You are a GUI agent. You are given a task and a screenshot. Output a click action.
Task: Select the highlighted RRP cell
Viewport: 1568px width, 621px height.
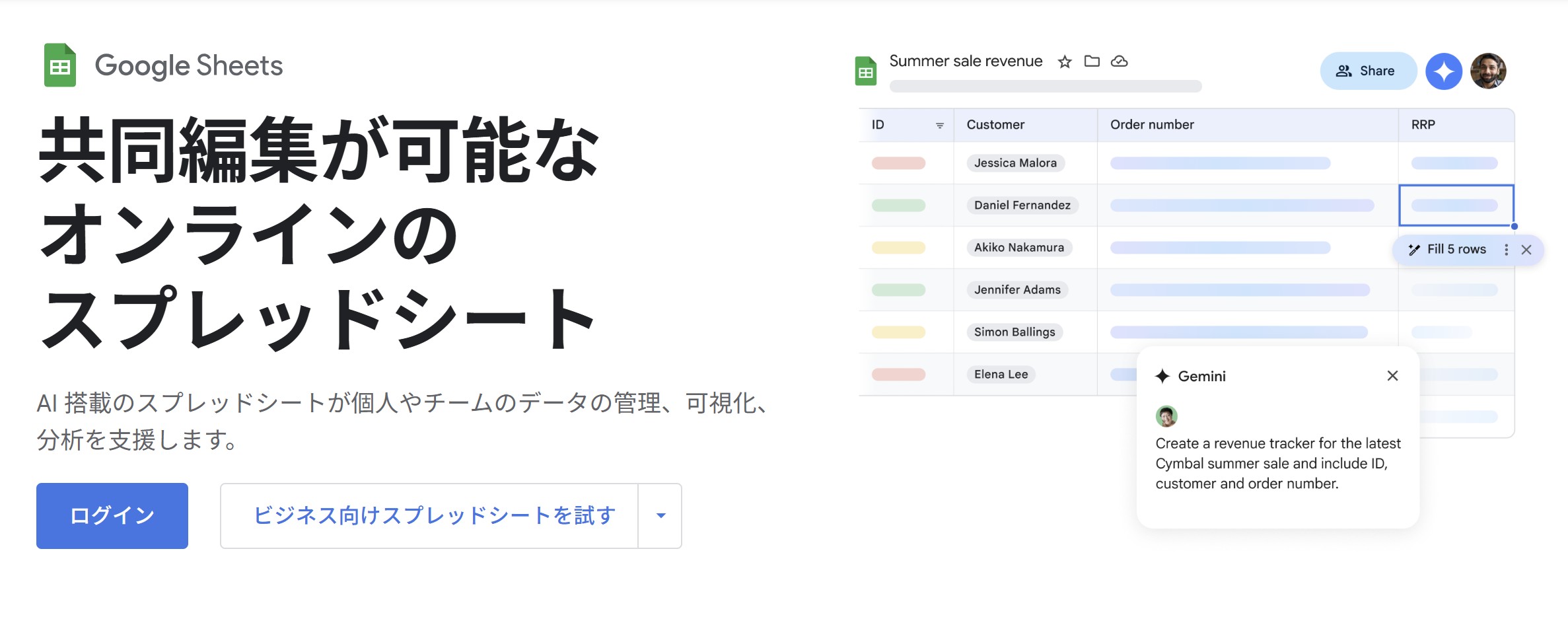(1456, 205)
